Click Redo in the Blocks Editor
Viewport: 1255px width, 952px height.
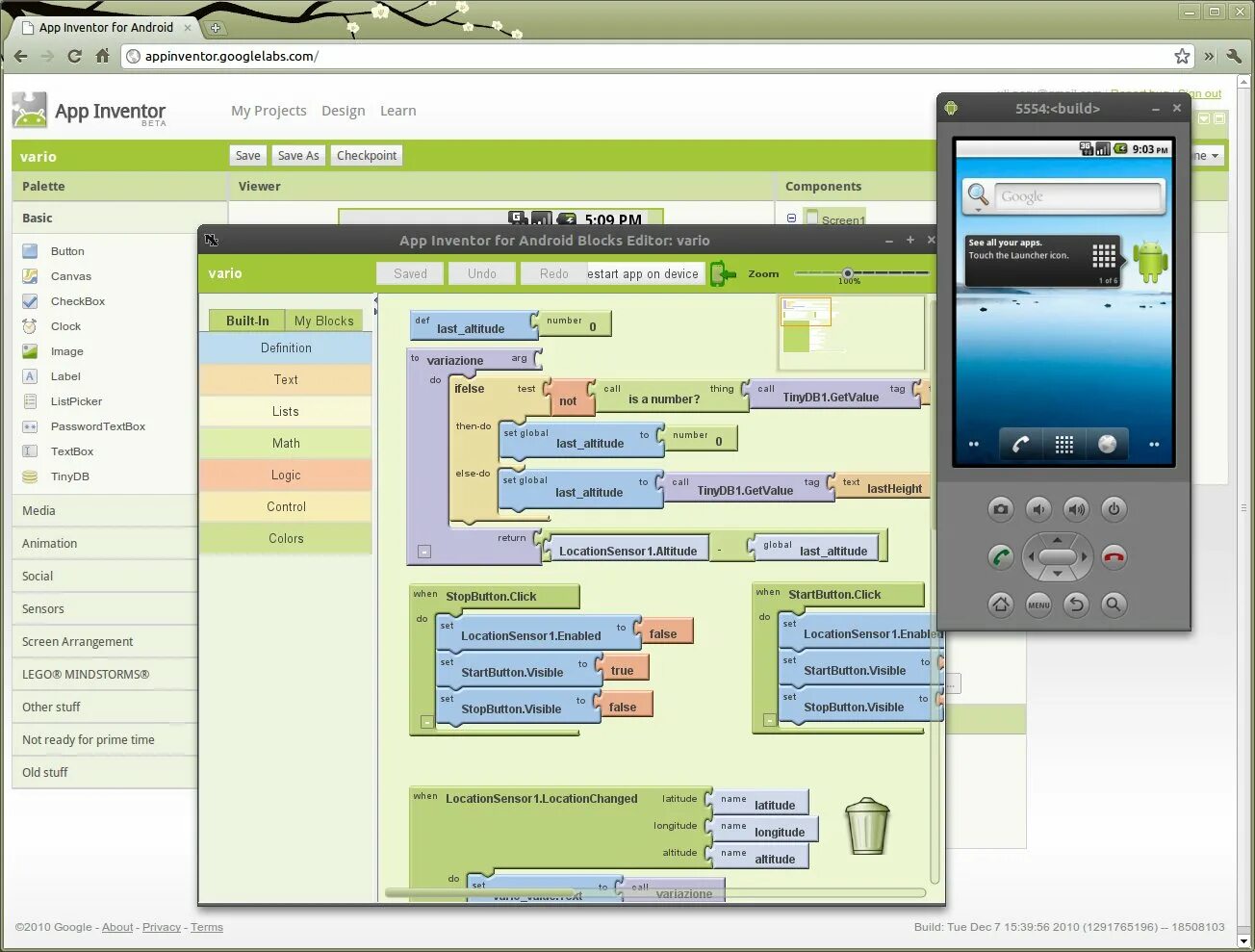click(x=554, y=274)
